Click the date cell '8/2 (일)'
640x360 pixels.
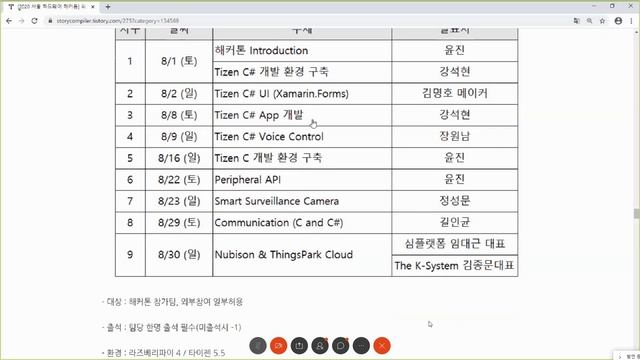click(179, 93)
